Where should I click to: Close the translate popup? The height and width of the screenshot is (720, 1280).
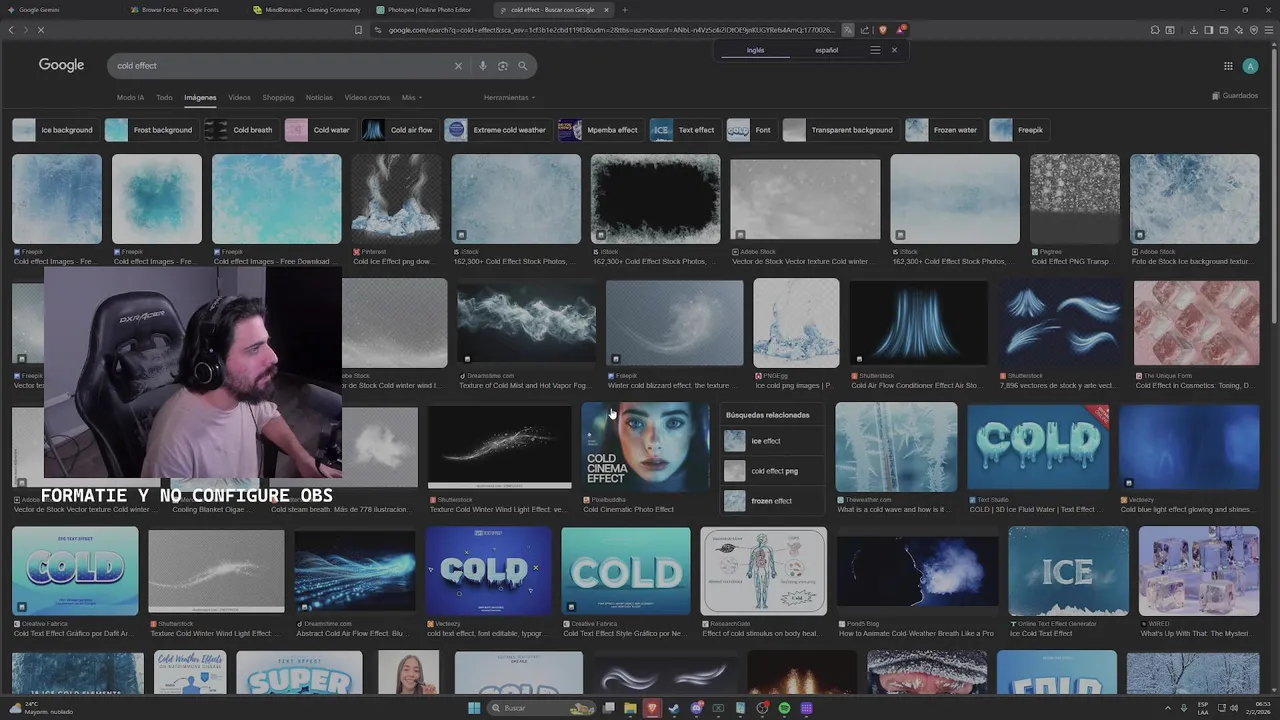[x=894, y=50]
